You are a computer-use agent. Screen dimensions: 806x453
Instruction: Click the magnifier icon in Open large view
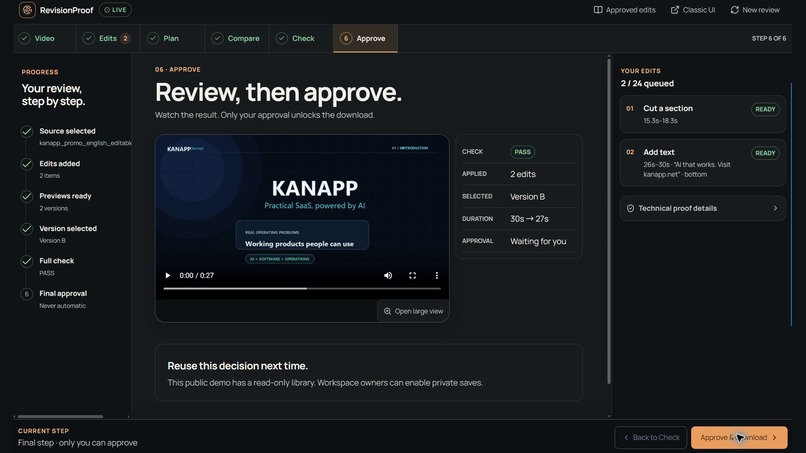388,311
